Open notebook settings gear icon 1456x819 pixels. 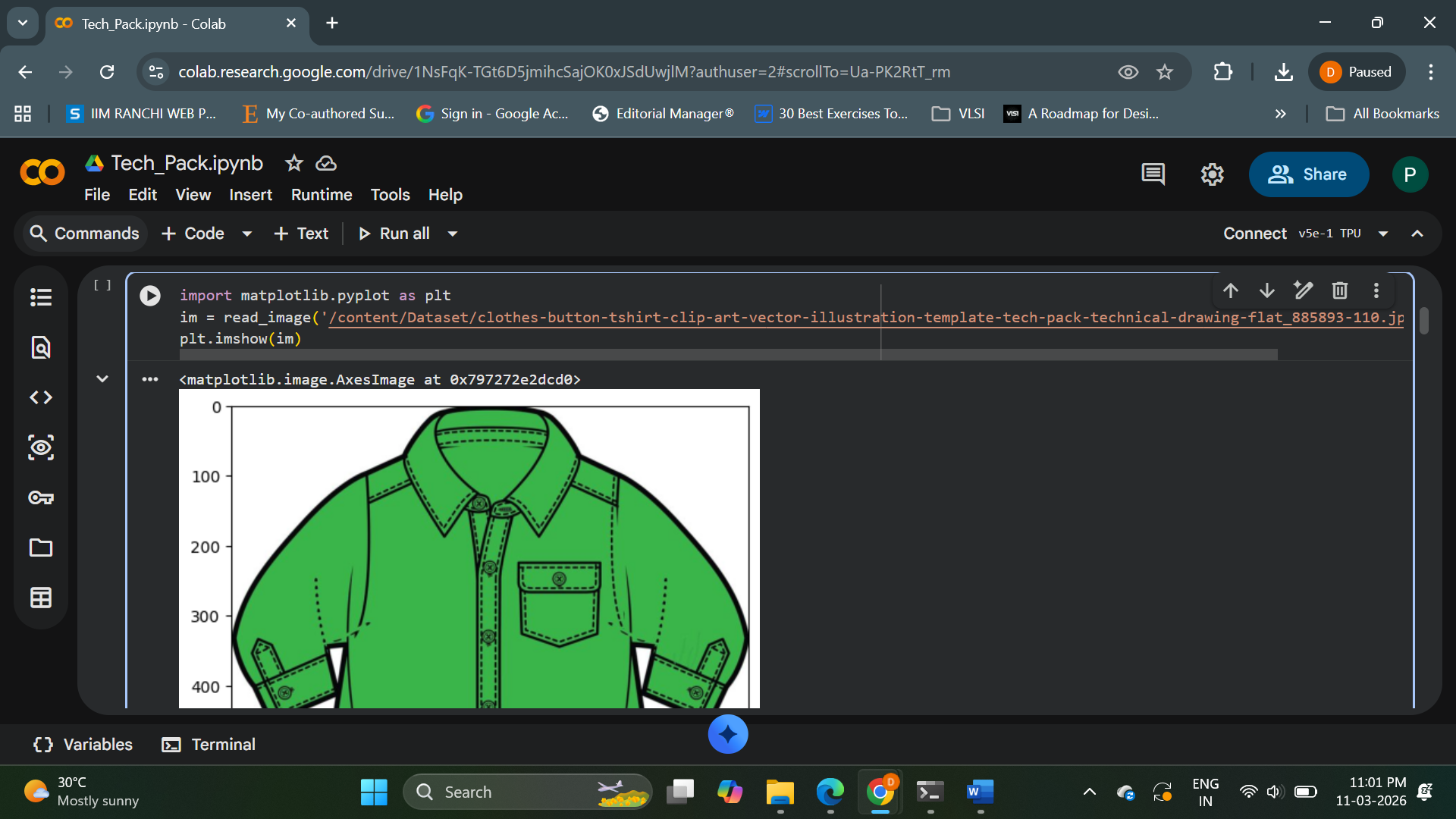[x=1212, y=174]
